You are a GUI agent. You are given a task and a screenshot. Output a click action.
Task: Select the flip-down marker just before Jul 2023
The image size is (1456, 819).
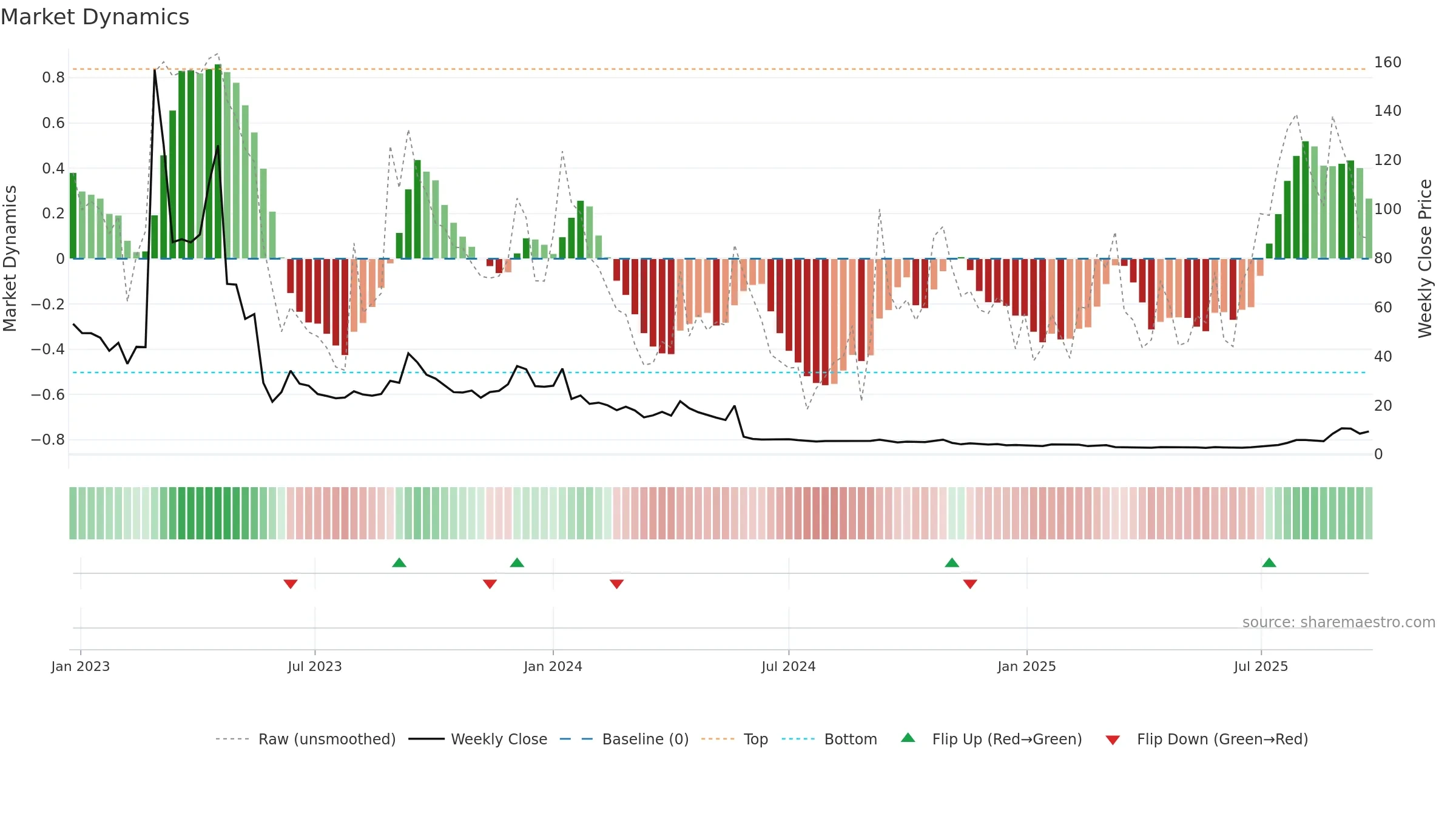coord(291,584)
